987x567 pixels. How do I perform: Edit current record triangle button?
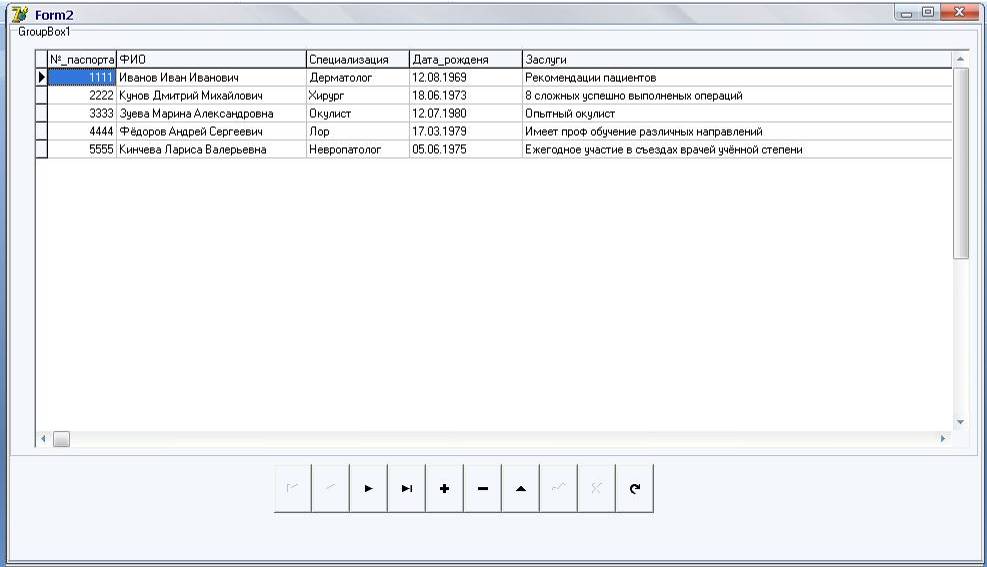tap(521, 488)
